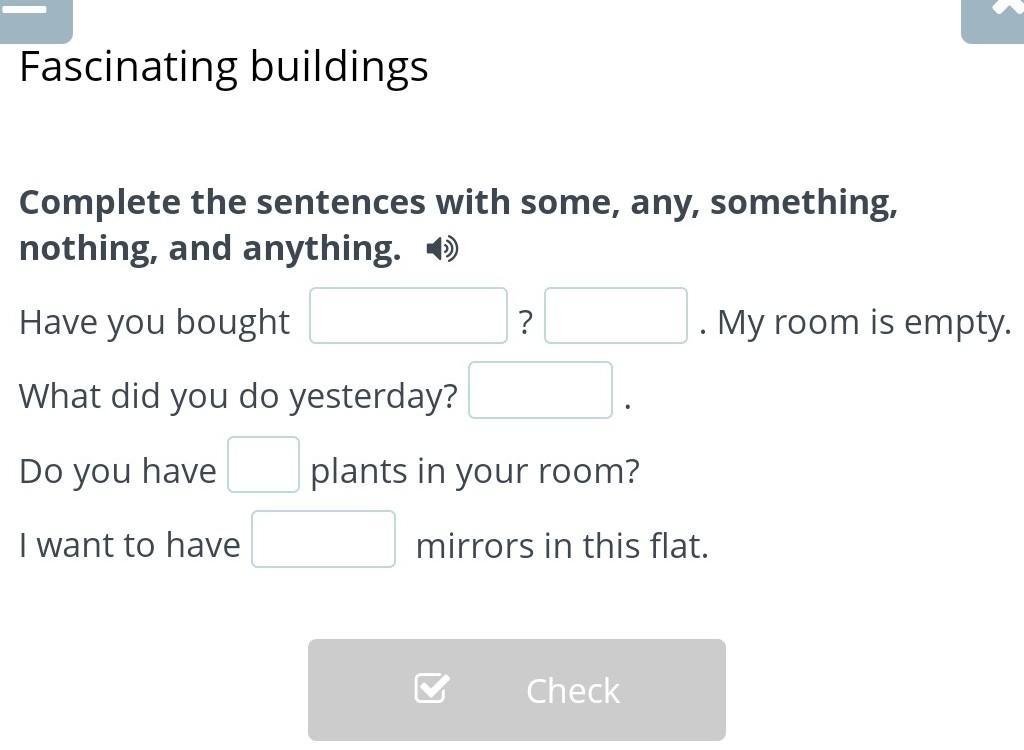Click the 'Fascinating buildings' title
Screen dimensions: 1024x750
coord(224,67)
